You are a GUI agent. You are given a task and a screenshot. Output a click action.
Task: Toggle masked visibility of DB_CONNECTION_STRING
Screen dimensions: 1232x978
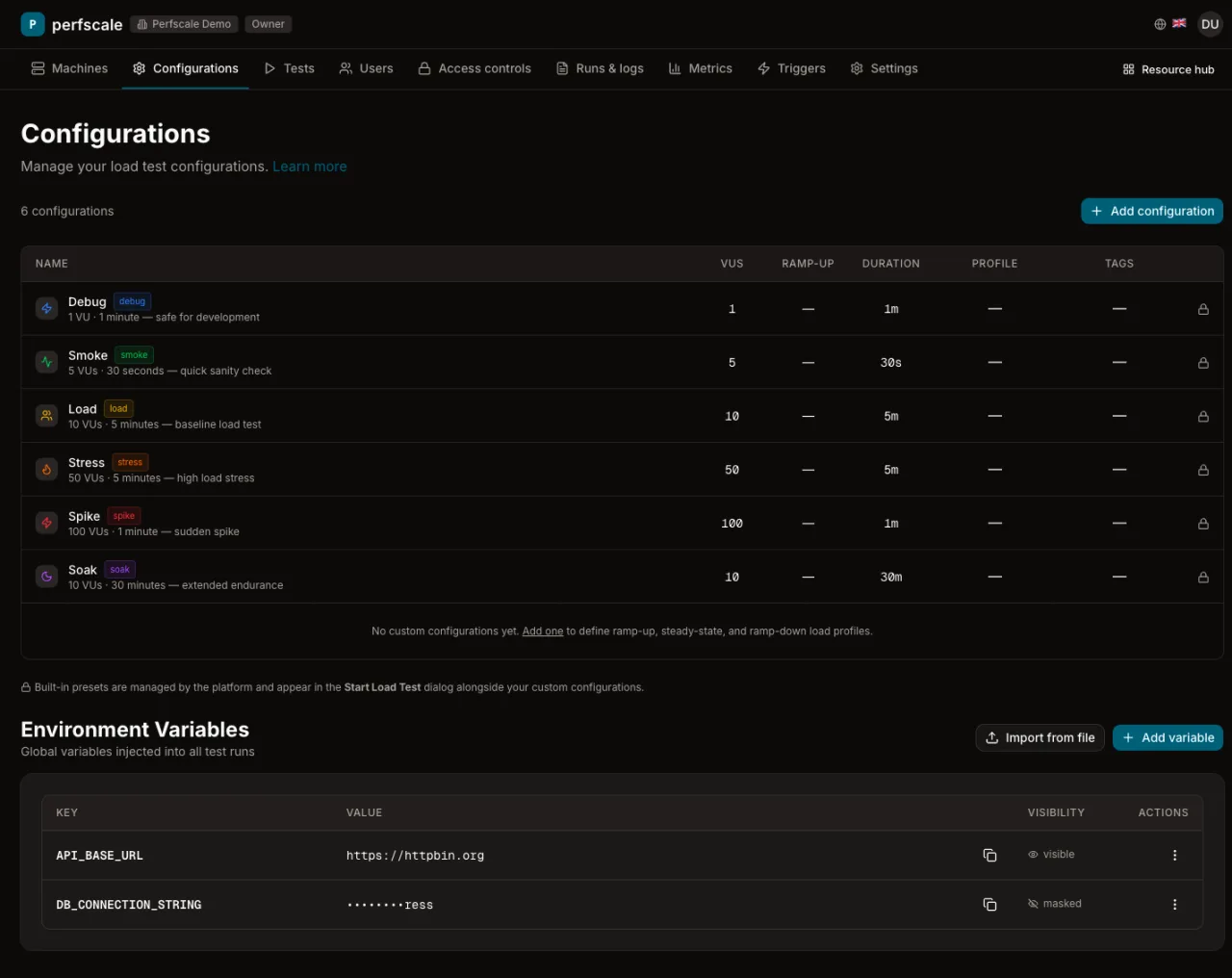tap(1055, 904)
